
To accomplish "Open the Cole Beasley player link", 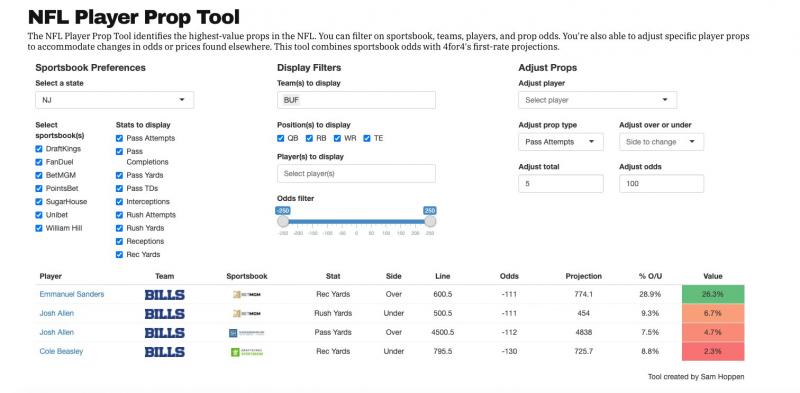I will [x=61, y=351].
